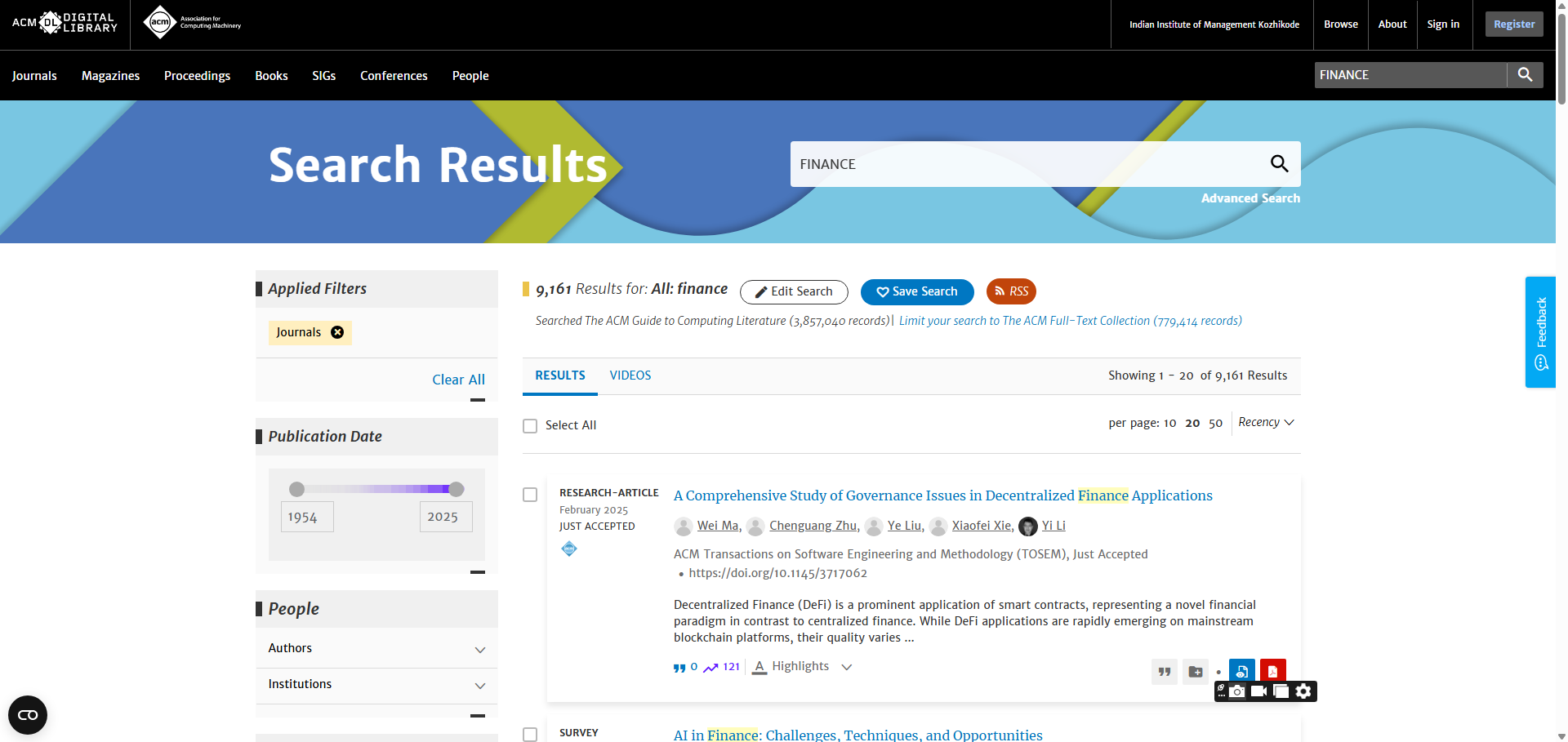Open the red PDF icon for first article
This screenshot has width=1568, height=742.
1272,671
